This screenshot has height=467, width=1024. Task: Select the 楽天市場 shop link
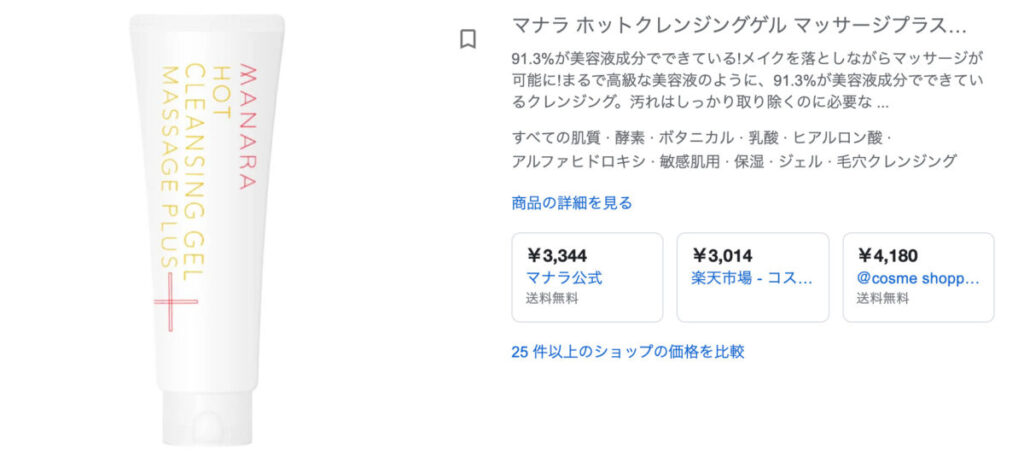(x=752, y=278)
